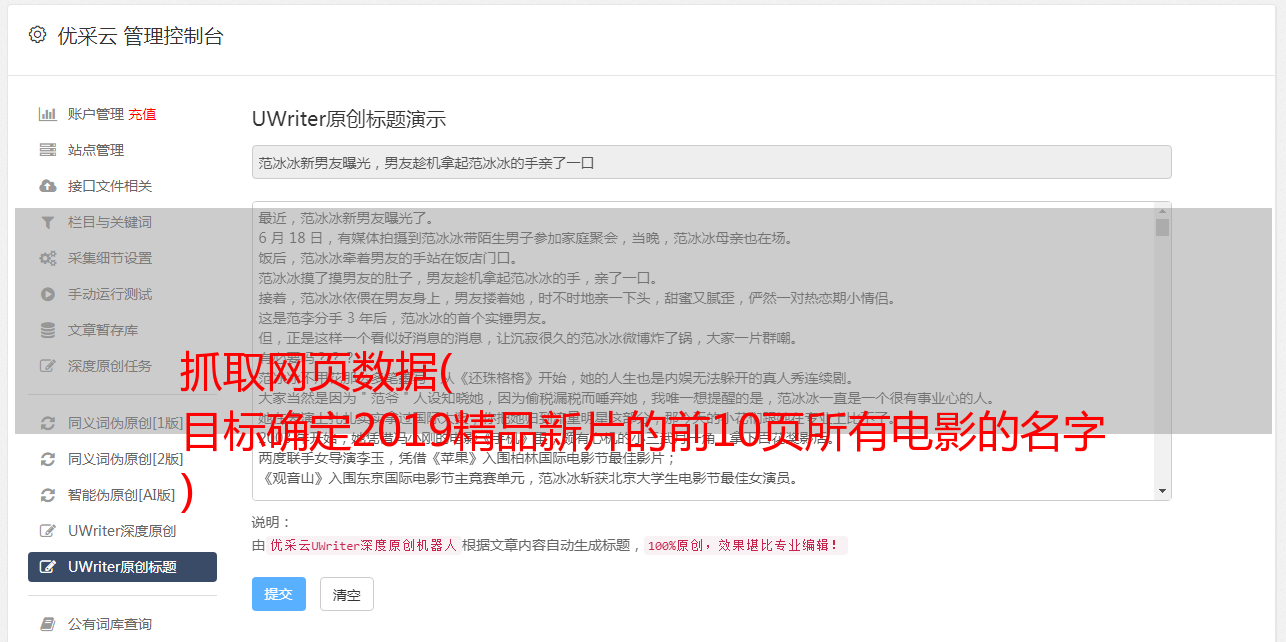Click the edit icon beside 深度原创任务
Screen dimensions: 1286x642
[x=47, y=366]
